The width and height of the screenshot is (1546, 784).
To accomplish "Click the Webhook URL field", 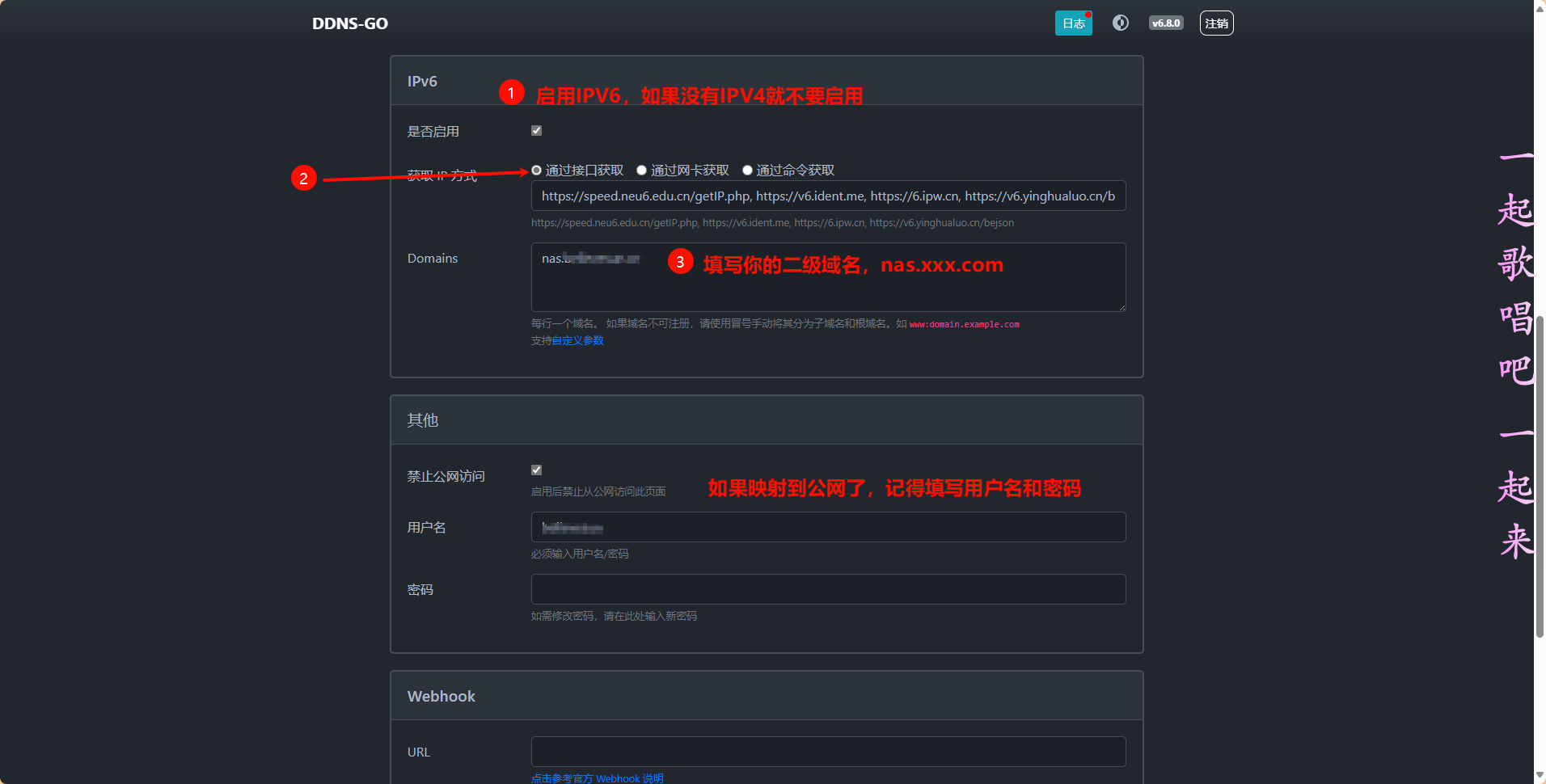I will tap(828, 752).
